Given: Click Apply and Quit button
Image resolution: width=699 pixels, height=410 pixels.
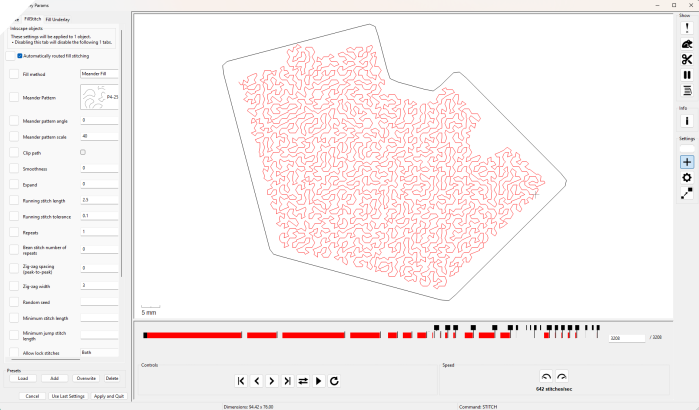Looking at the screenshot, I should (x=109, y=396).
